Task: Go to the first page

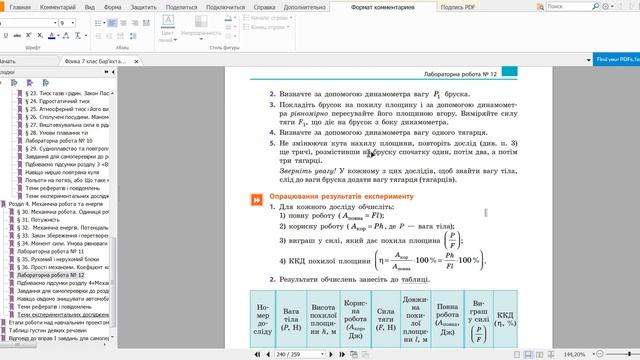Action: point(257,354)
